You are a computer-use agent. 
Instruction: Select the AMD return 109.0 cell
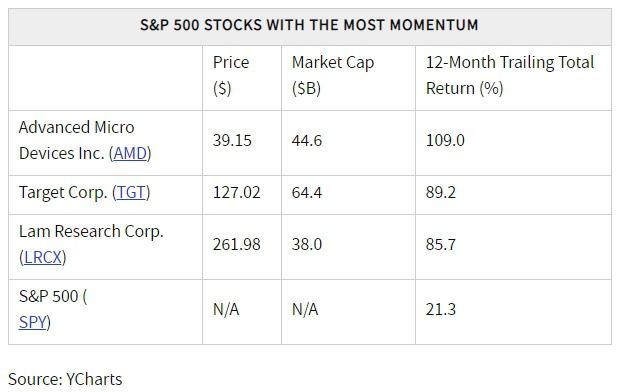[x=513, y=143]
